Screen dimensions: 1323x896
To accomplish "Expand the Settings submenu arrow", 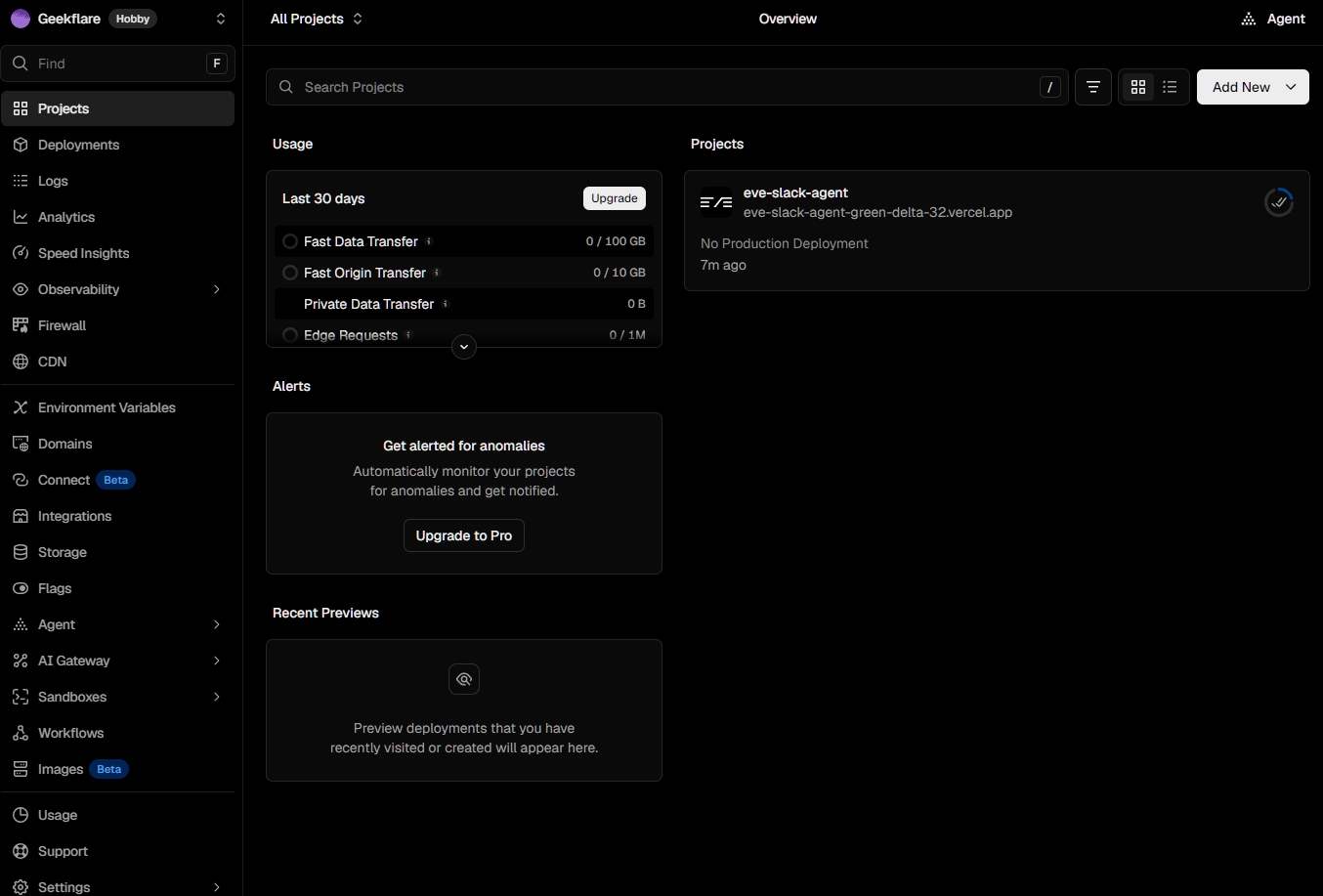I will 217,887.
